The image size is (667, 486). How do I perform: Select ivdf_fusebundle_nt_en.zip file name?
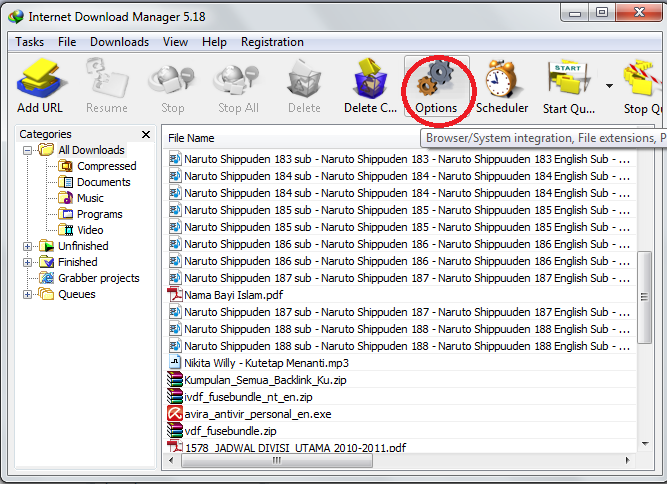tap(248, 397)
